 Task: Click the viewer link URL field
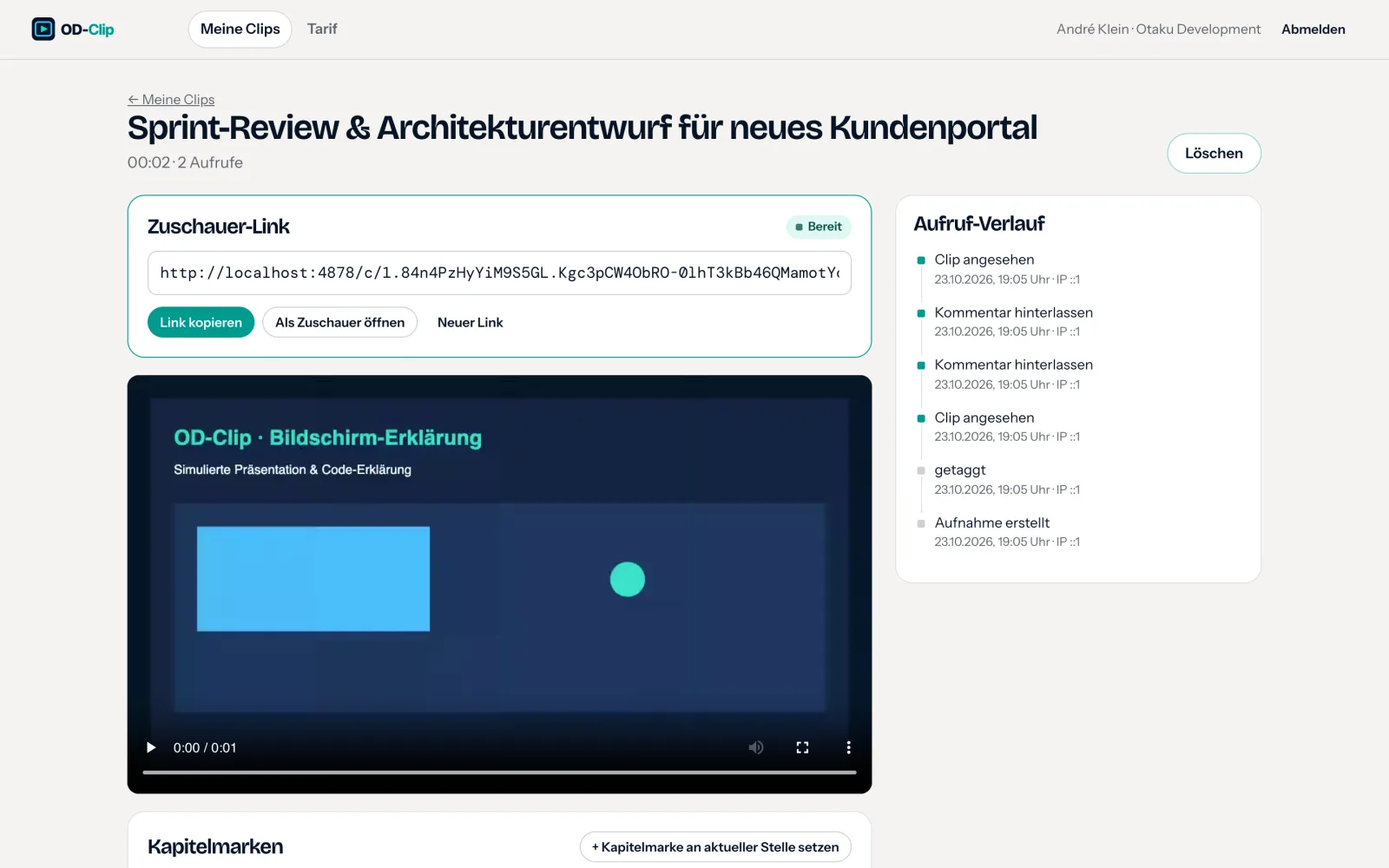499,273
